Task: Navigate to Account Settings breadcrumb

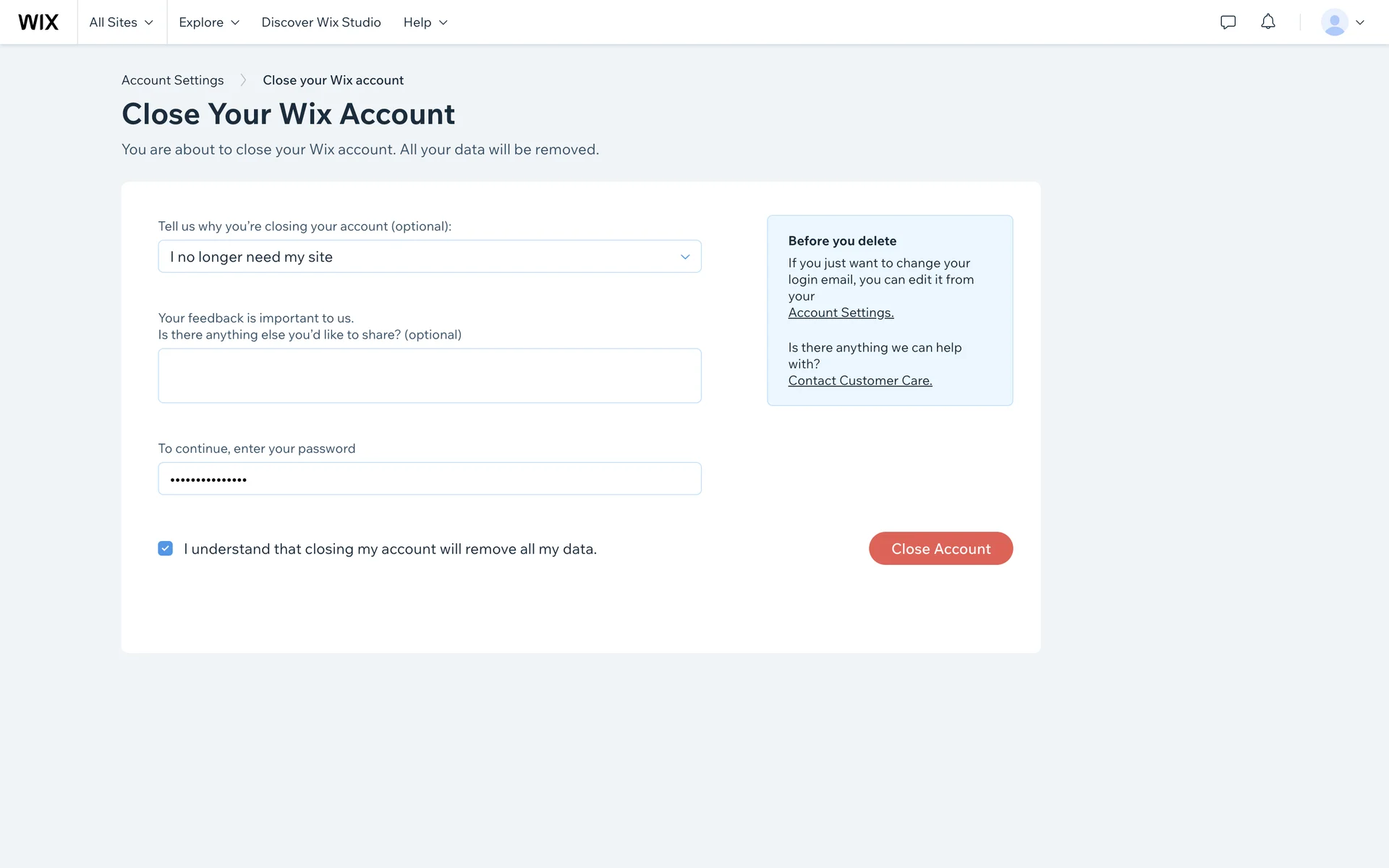Action: click(172, 80)
